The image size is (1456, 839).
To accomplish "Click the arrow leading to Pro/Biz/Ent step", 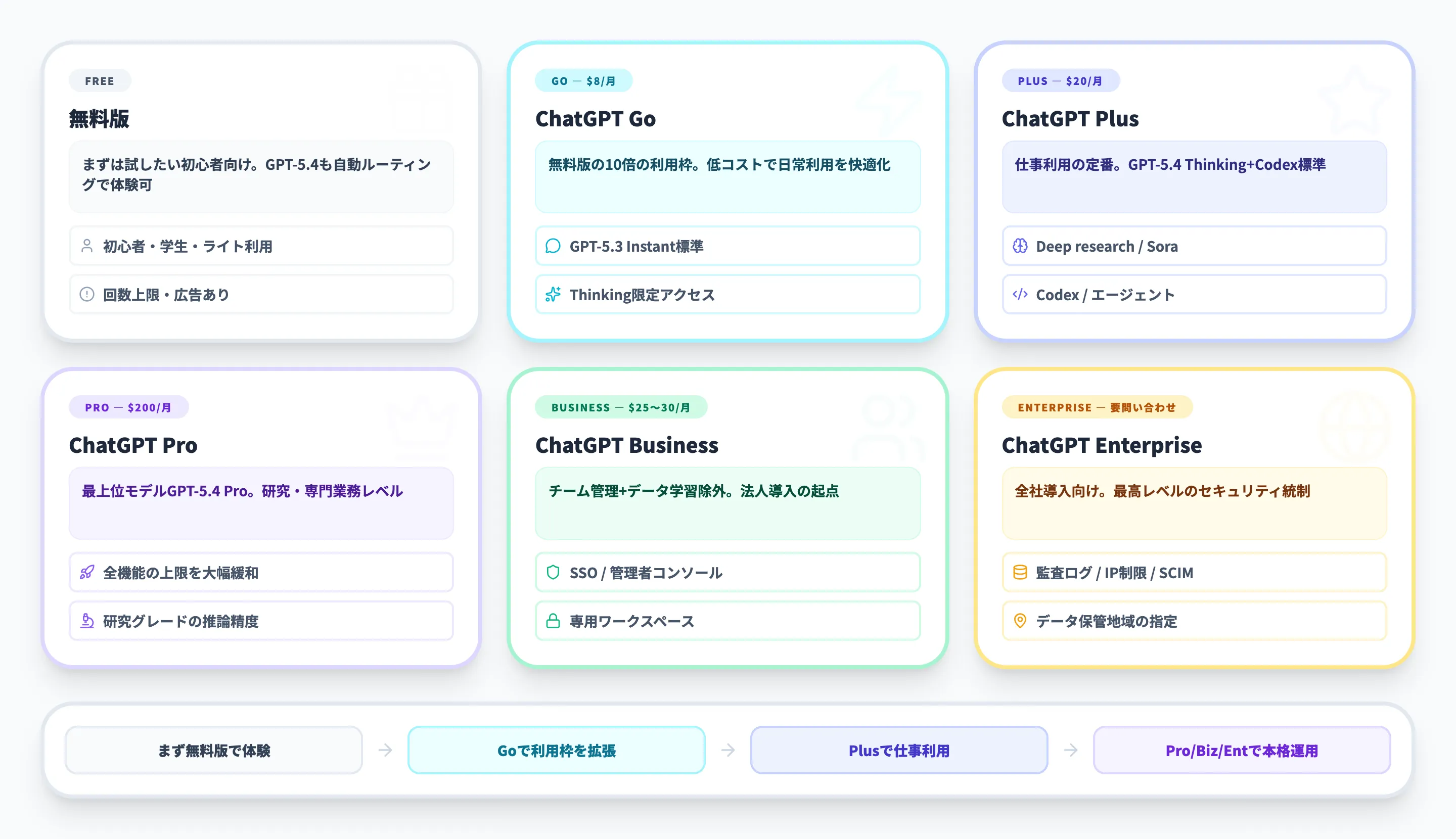I will click(x=1071, y=750).
